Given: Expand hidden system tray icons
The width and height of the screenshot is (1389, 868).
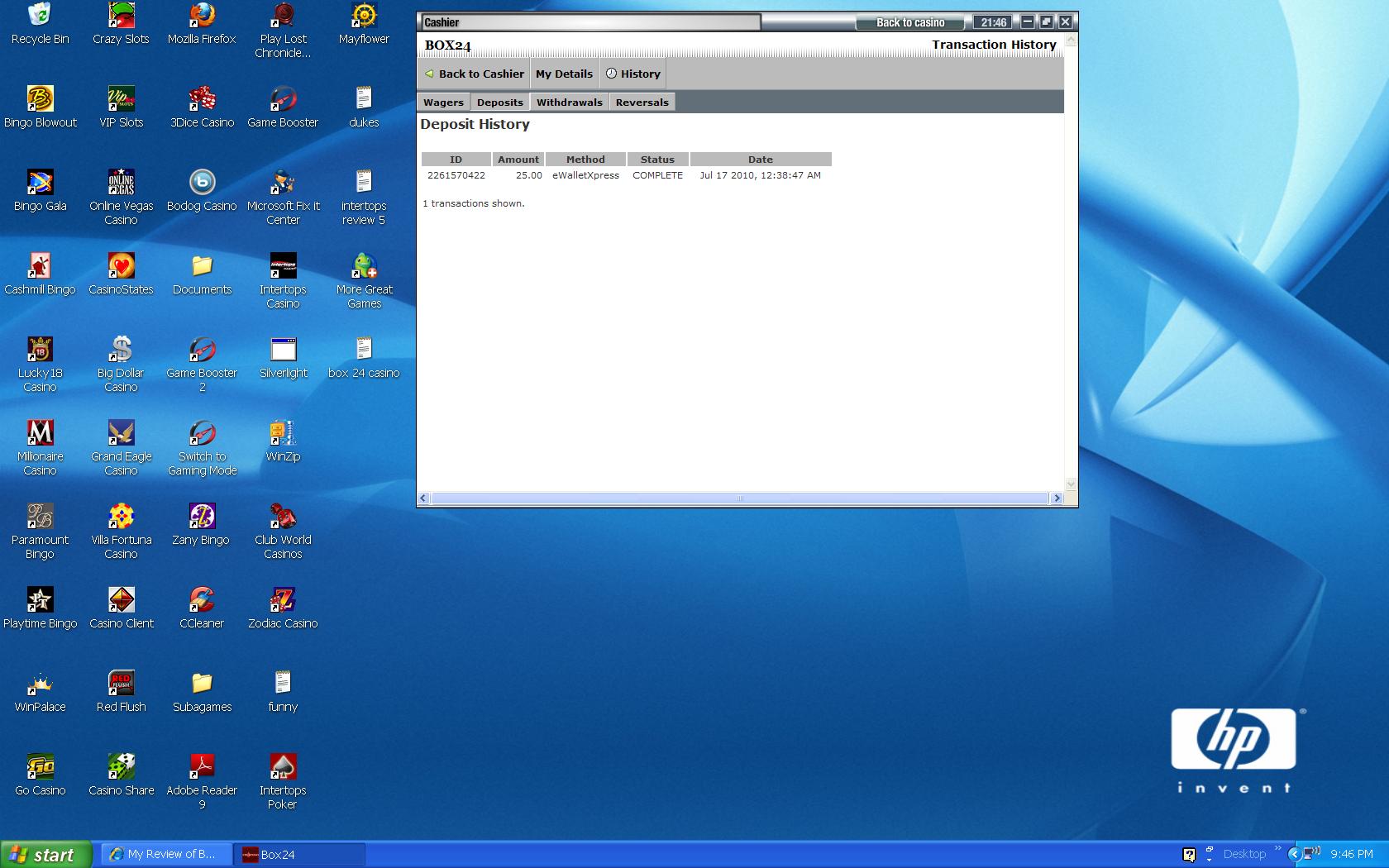Looking at the screenshot, I should pyautogui.click(x=1294, y=854).
